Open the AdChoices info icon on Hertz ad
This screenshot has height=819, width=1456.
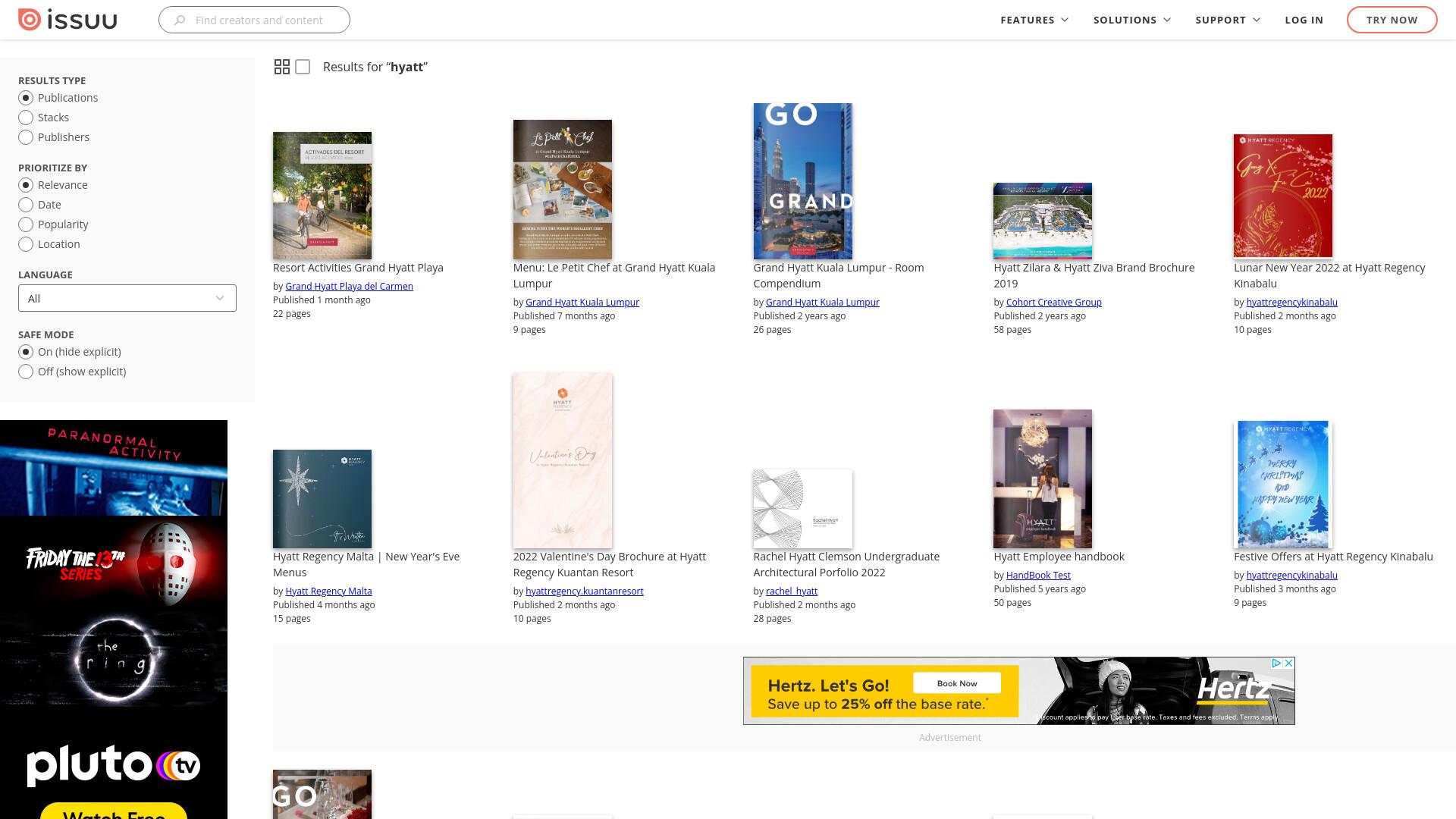(x=1276, y=664)
